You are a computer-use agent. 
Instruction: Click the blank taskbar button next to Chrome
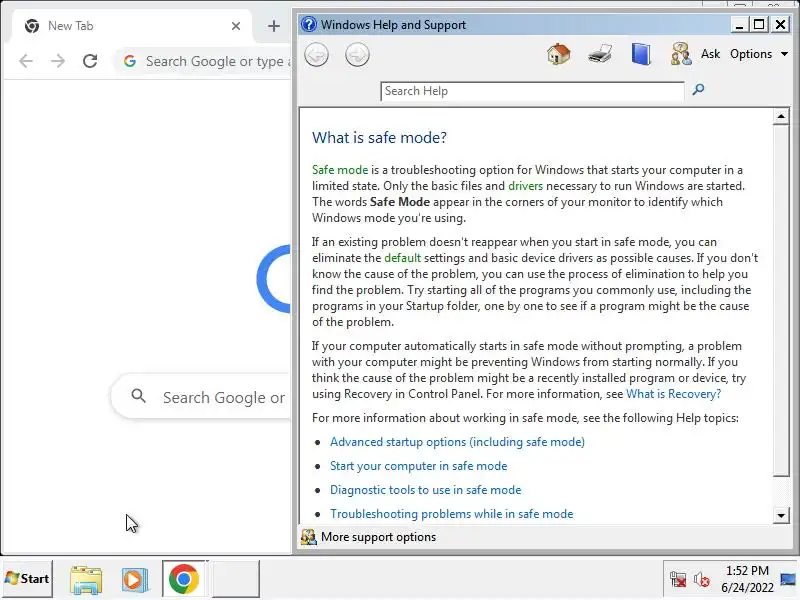[236, 579]
